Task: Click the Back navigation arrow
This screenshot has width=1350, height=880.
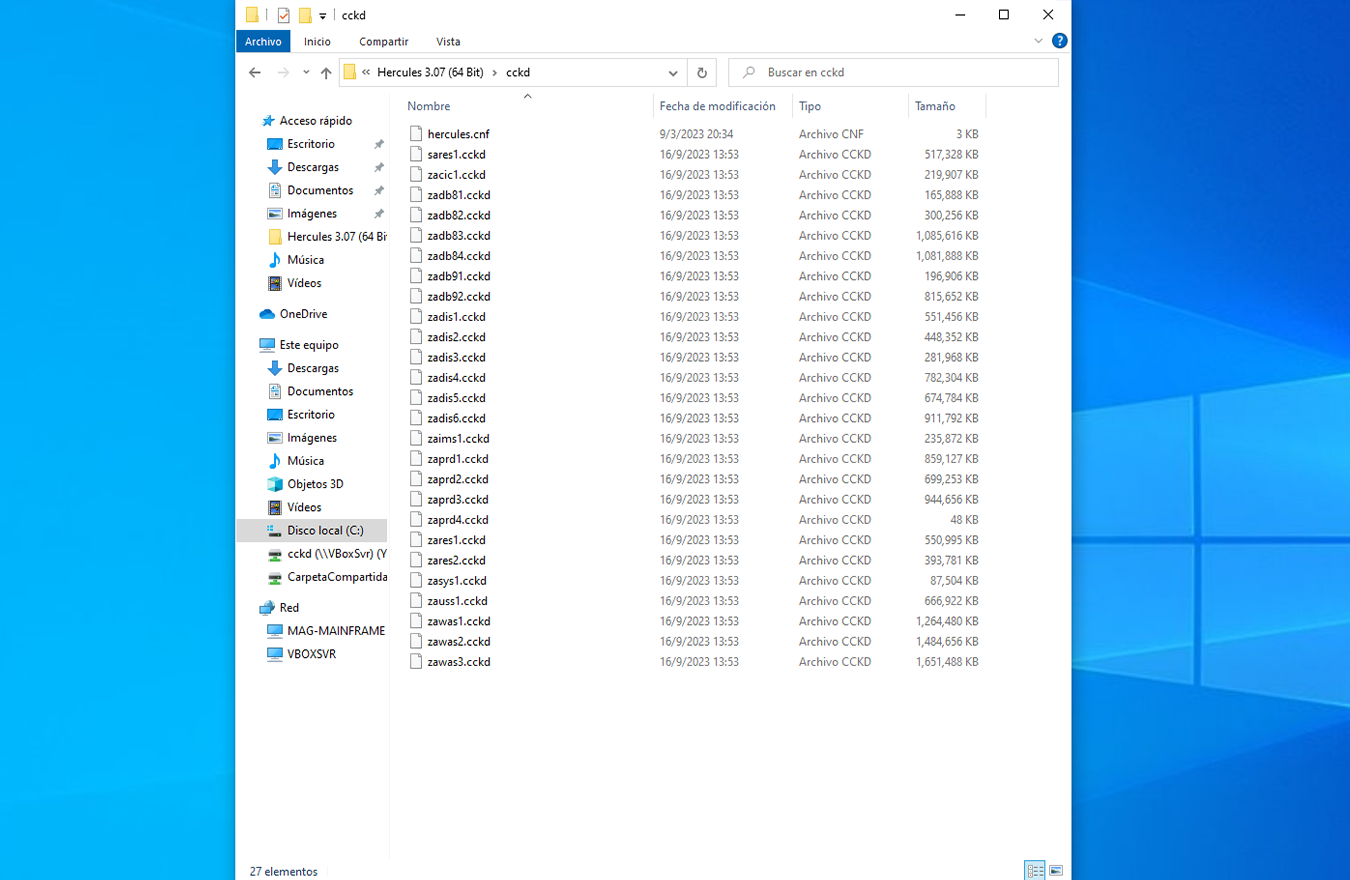Action: pyautogui.click(x=255, y=73)
